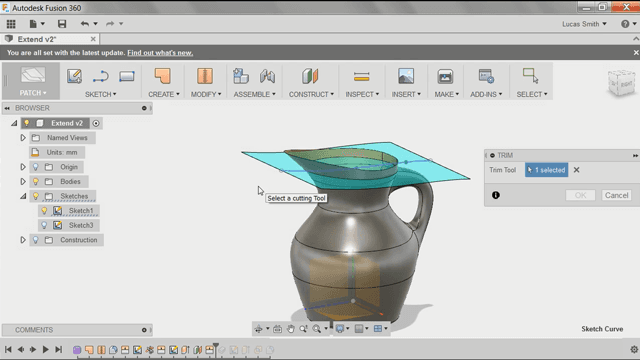Click the '1 selected' Trim Tool selector
This screenshot has width=640, height=360.
point(547,170)
